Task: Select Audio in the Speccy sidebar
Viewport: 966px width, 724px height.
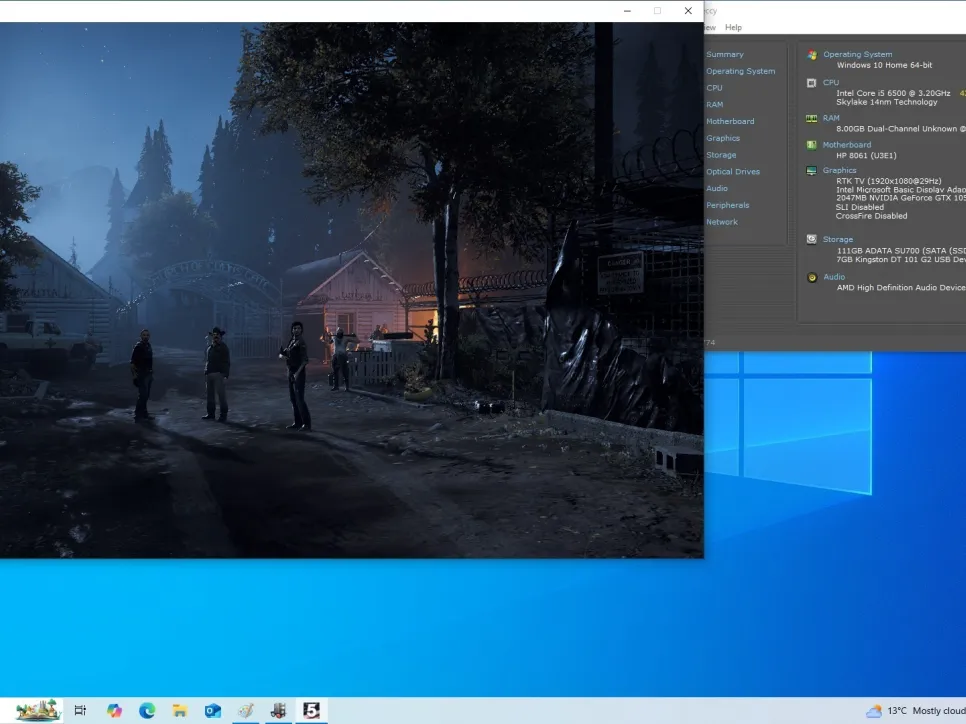Action: 716,188
